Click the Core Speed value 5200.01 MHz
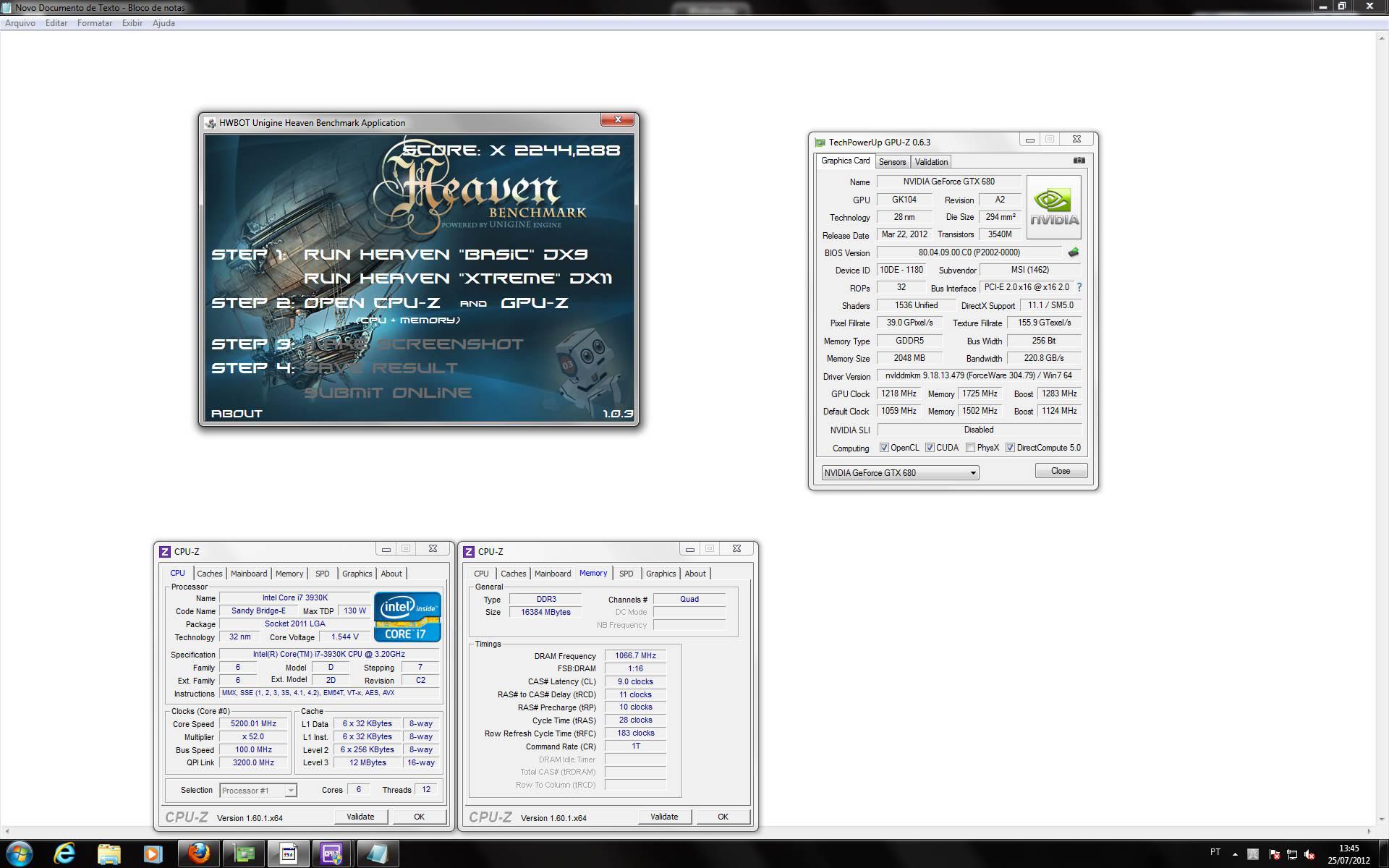The width and height of the screenshot is (1389, 868). click(254, 724)
